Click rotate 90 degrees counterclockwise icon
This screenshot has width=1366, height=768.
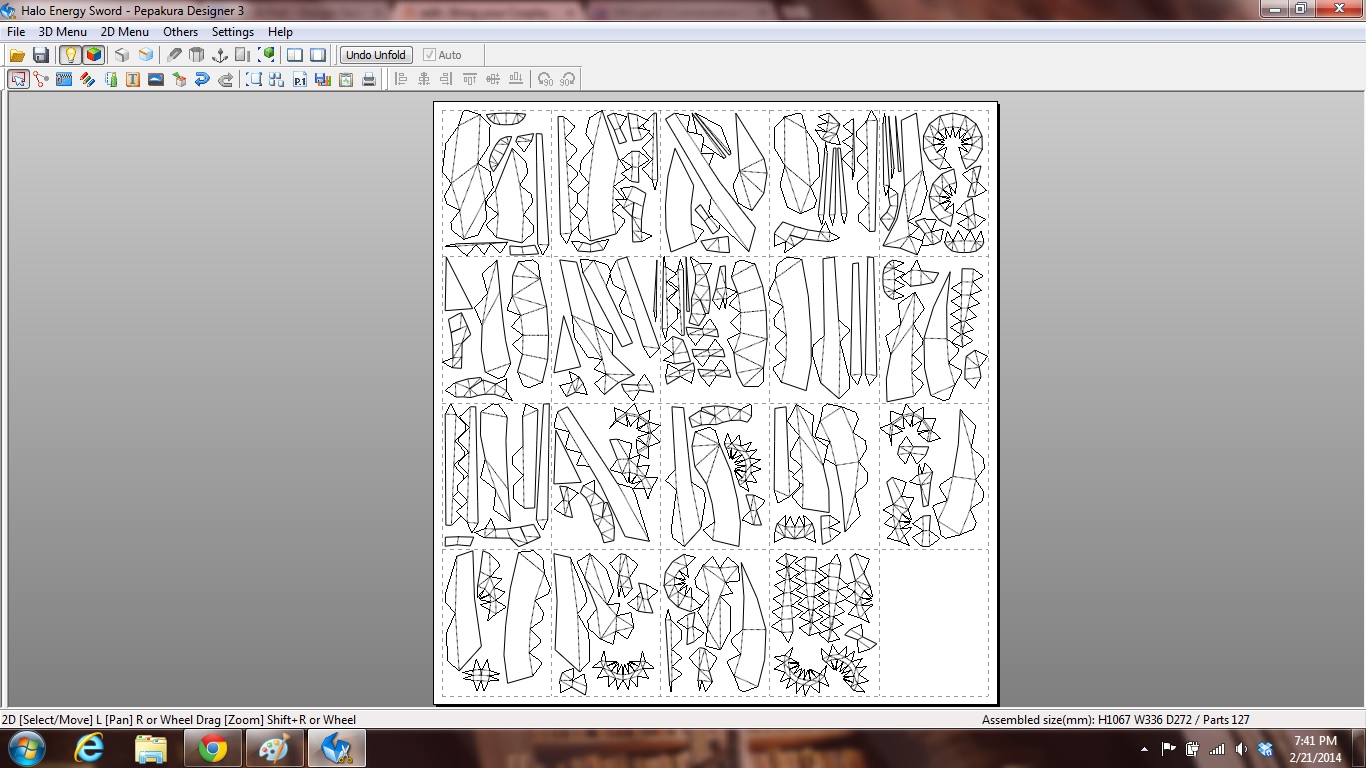pos(545,80)
